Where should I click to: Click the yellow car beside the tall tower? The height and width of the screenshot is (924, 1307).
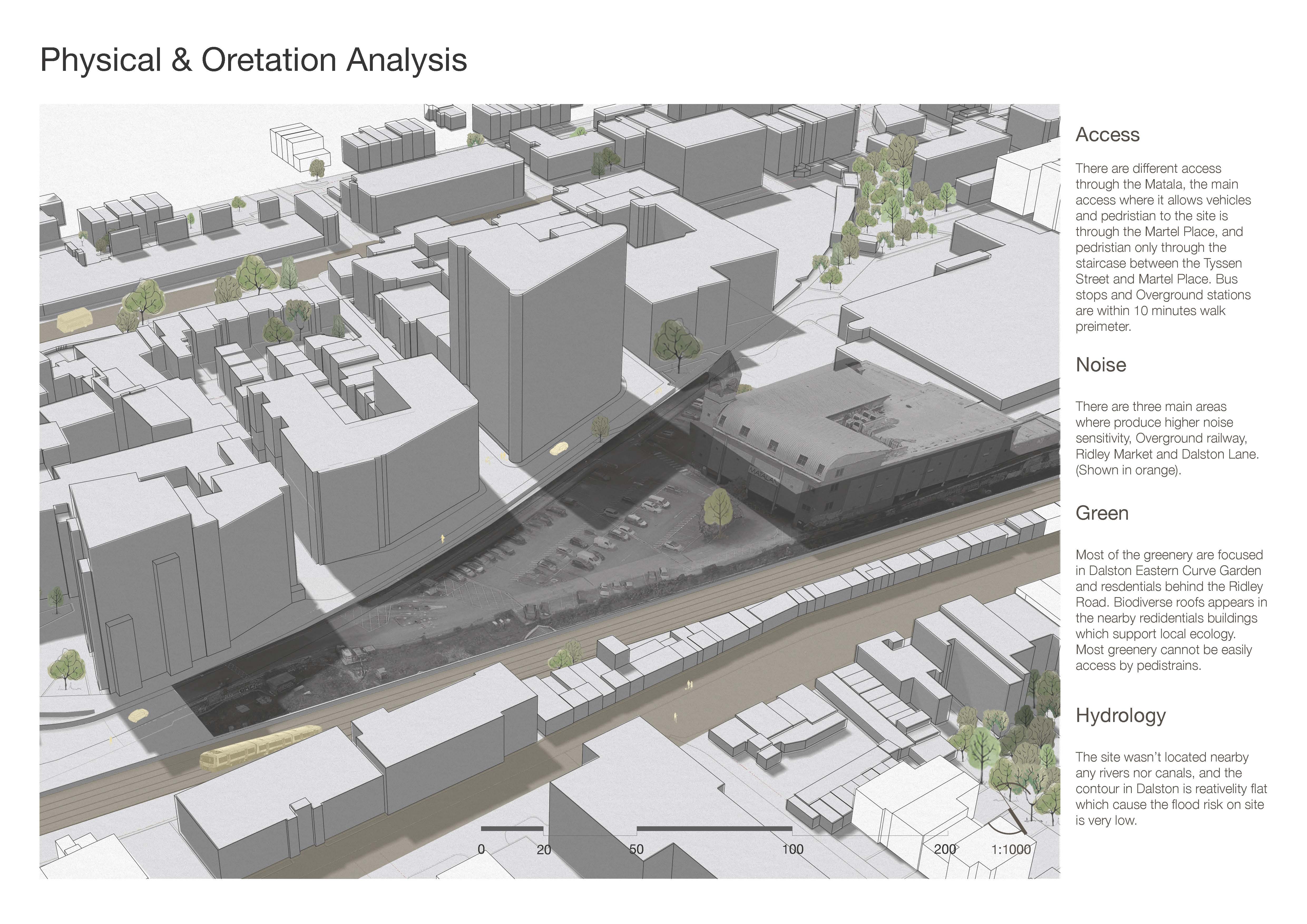pyautogui.click(x=560, y=448)
